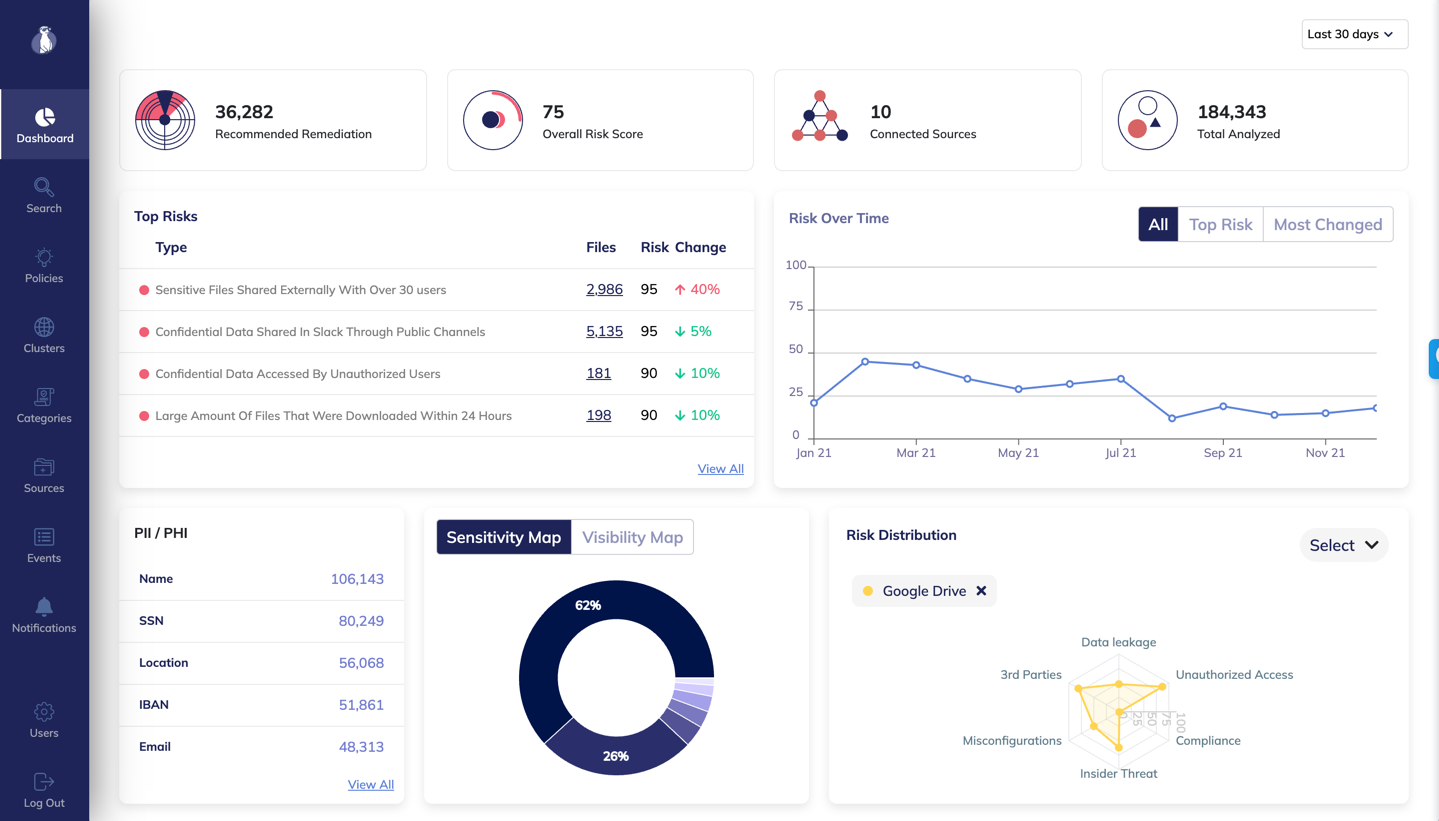Open Events list icon
This screenshot has height=821, width=1439.
click(x=44, y=537)
